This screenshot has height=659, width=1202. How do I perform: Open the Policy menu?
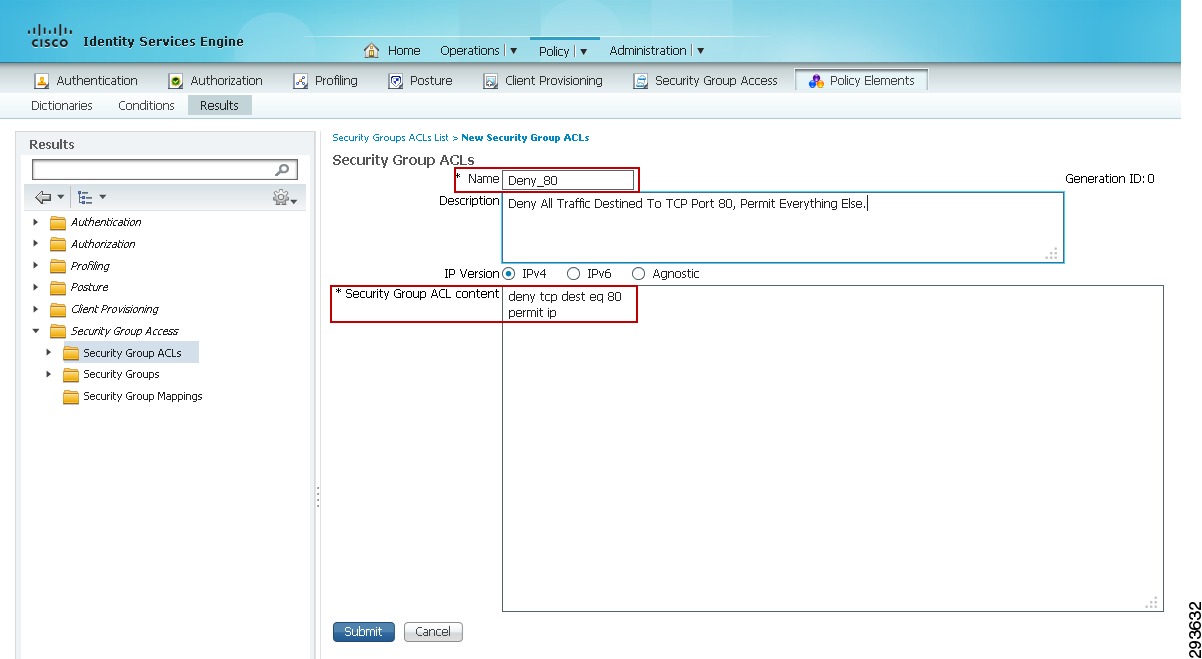554,52
